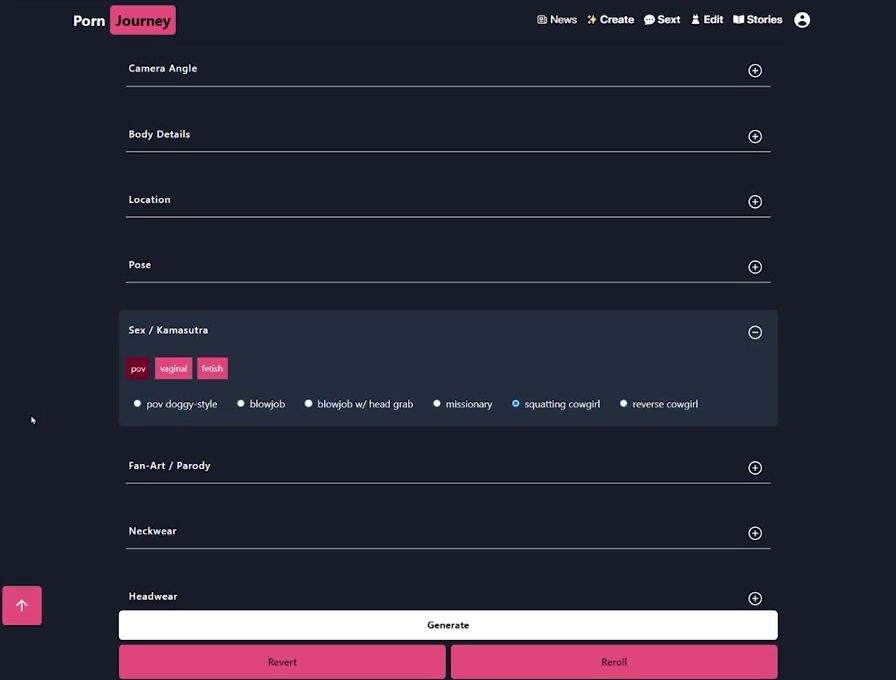Click the plus icon beside Headwear
This screenshot has width=896, height=680.
point(755,598)
